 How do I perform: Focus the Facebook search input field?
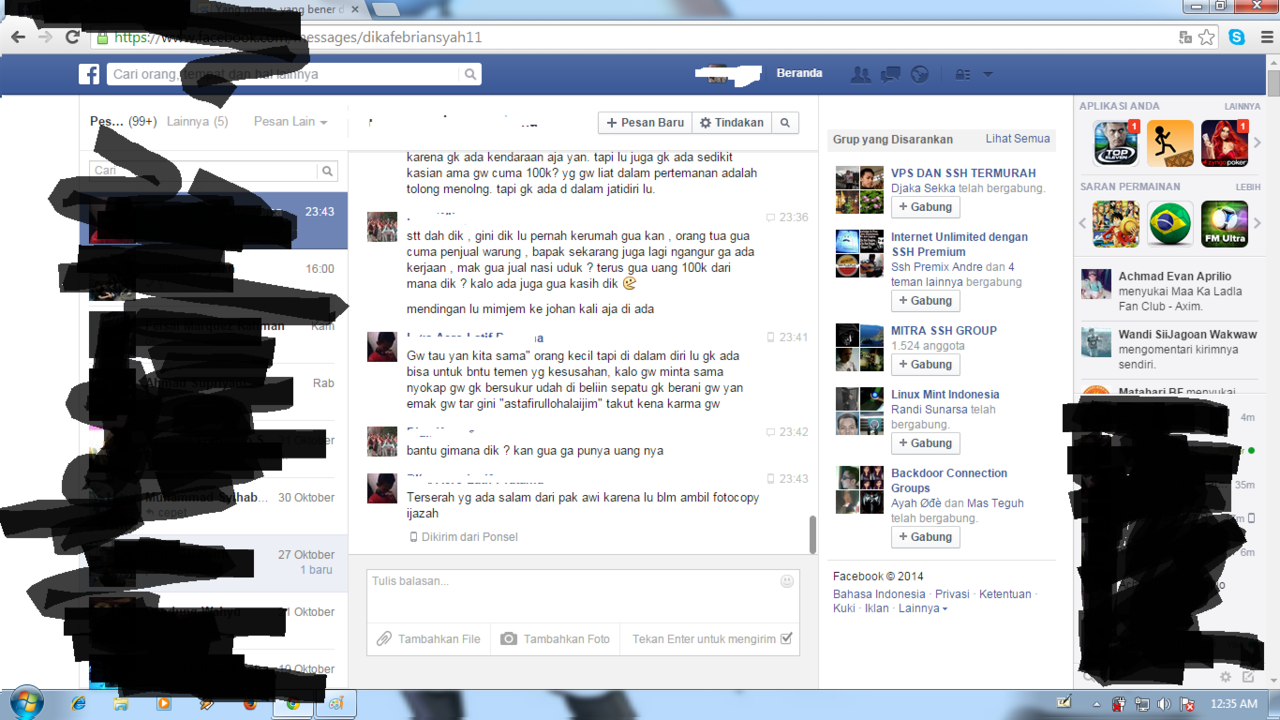coord(284,74)
